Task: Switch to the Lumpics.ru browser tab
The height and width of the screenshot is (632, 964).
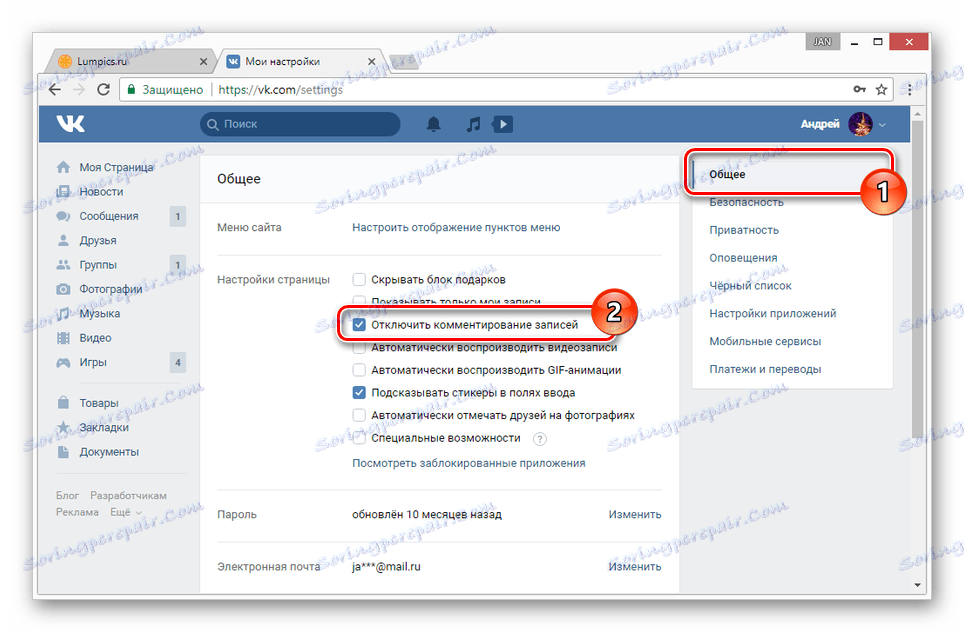Action: click(x=130, y=61)
